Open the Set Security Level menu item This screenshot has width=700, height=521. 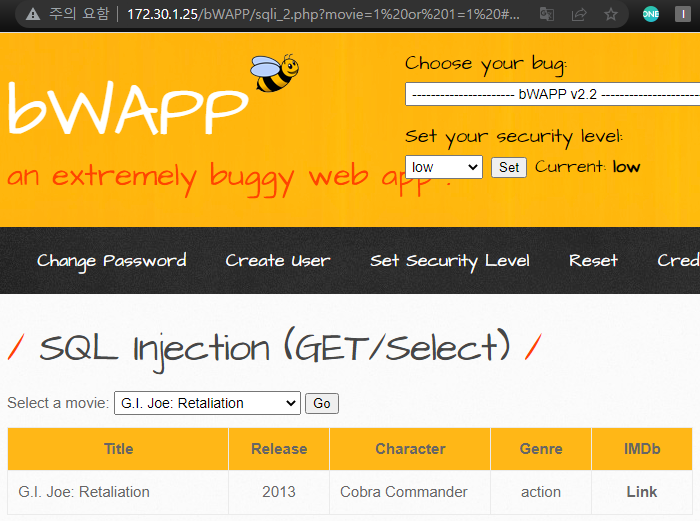[450, 261]
